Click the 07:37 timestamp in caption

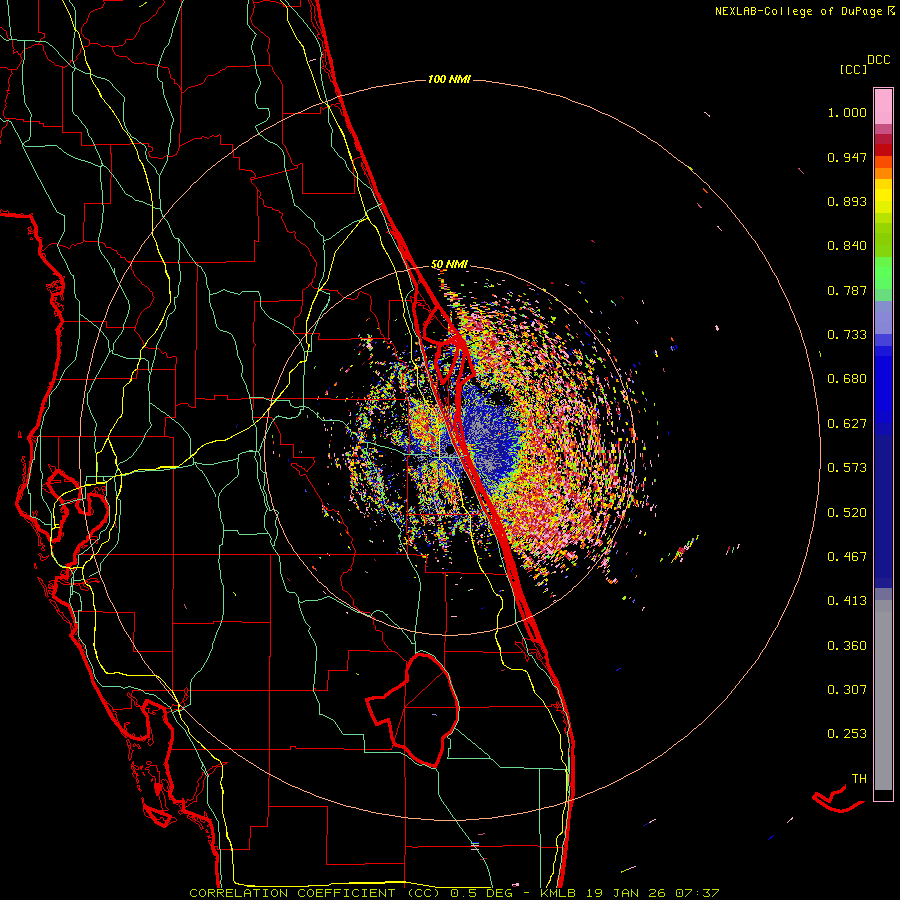pyautogui.click(x=696, y=893)
